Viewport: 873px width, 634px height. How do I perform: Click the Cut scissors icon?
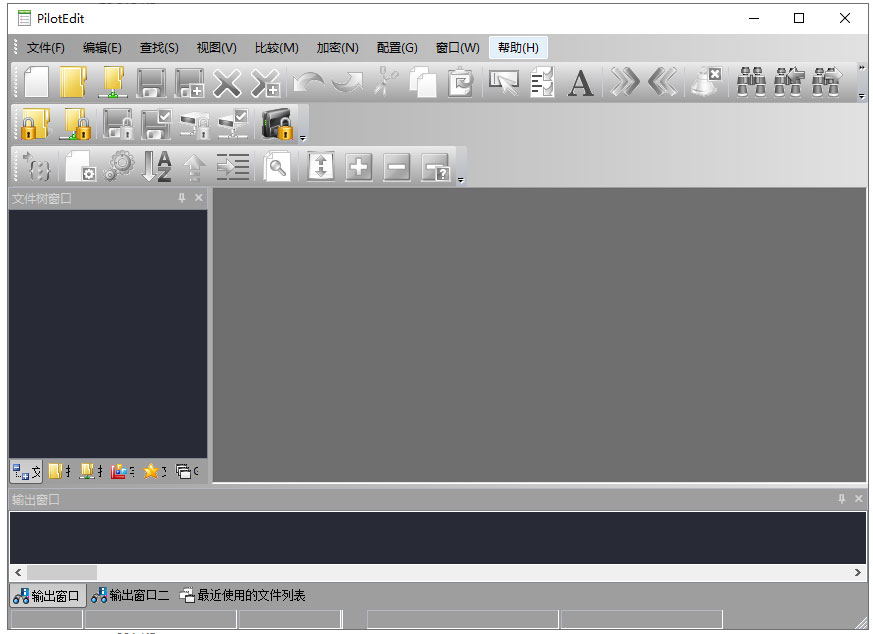click(386, 83)
